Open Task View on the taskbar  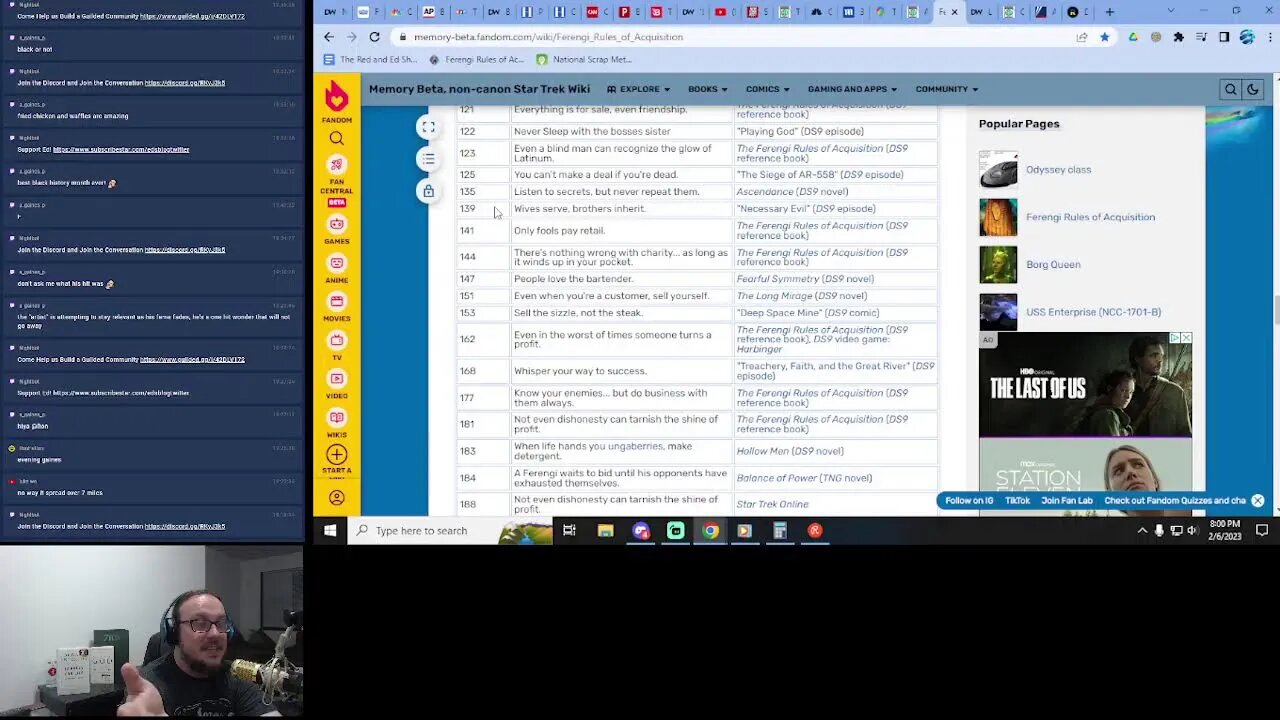pos(569,531)
